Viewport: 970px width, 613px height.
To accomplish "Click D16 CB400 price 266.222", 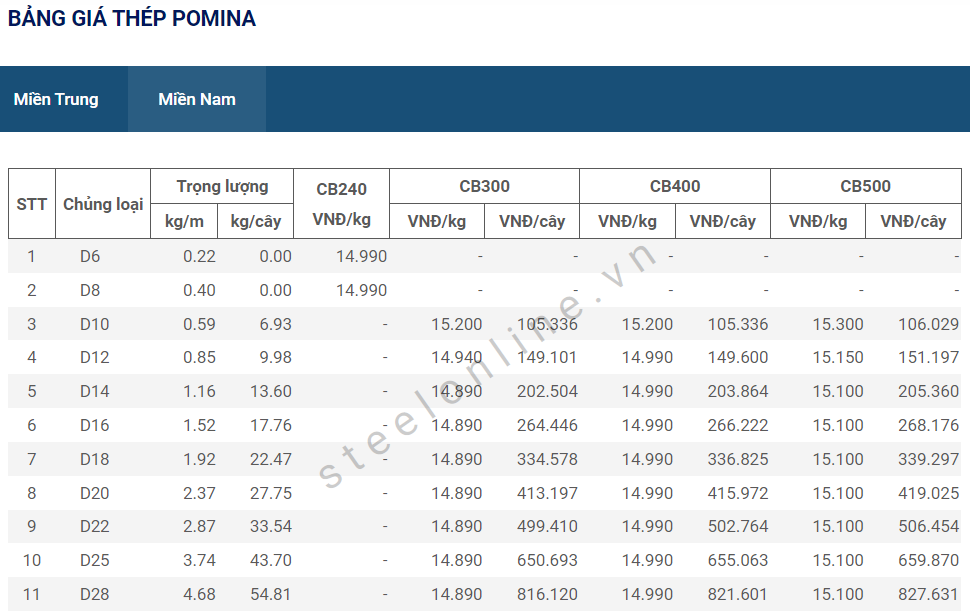I will pos(738,425).
